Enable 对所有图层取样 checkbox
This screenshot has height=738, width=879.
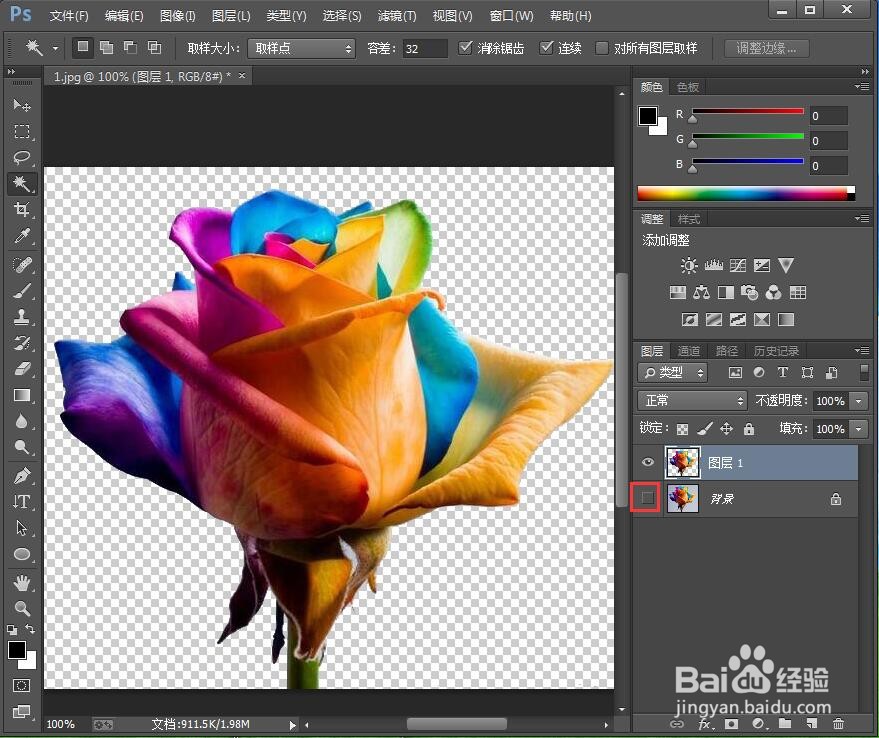point(602,48)
